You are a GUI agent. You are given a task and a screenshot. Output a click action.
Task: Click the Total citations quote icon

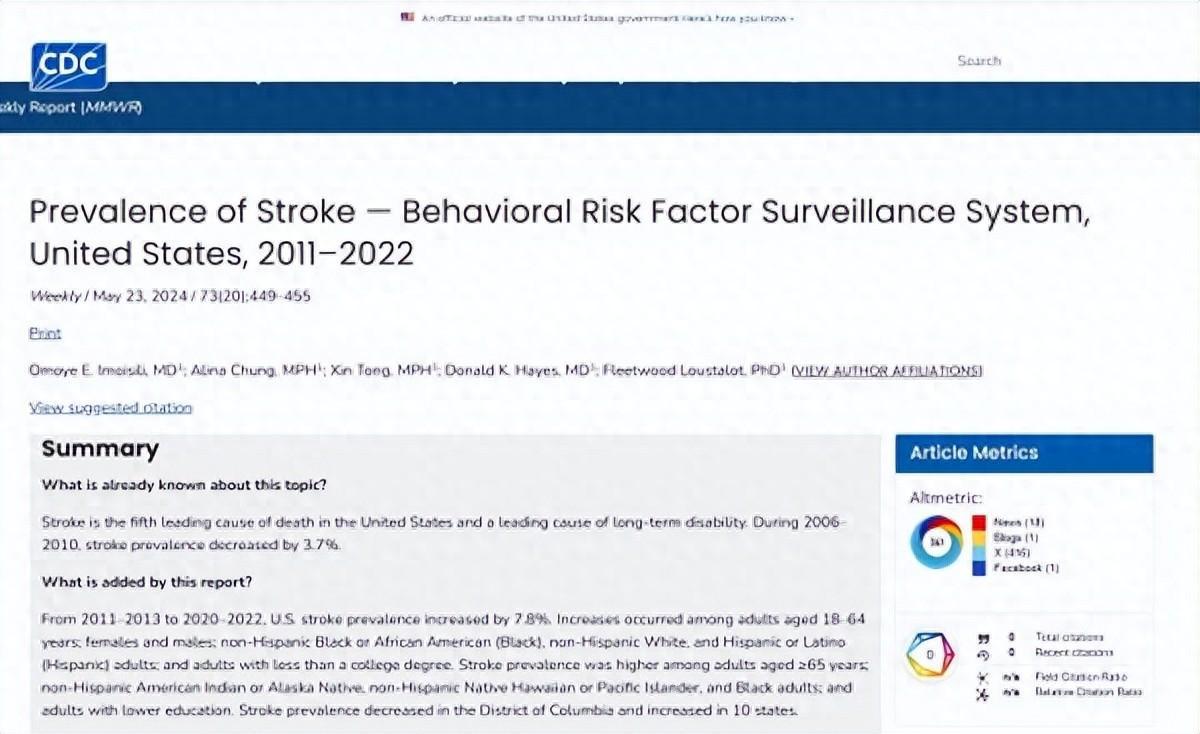click(983, 637)
